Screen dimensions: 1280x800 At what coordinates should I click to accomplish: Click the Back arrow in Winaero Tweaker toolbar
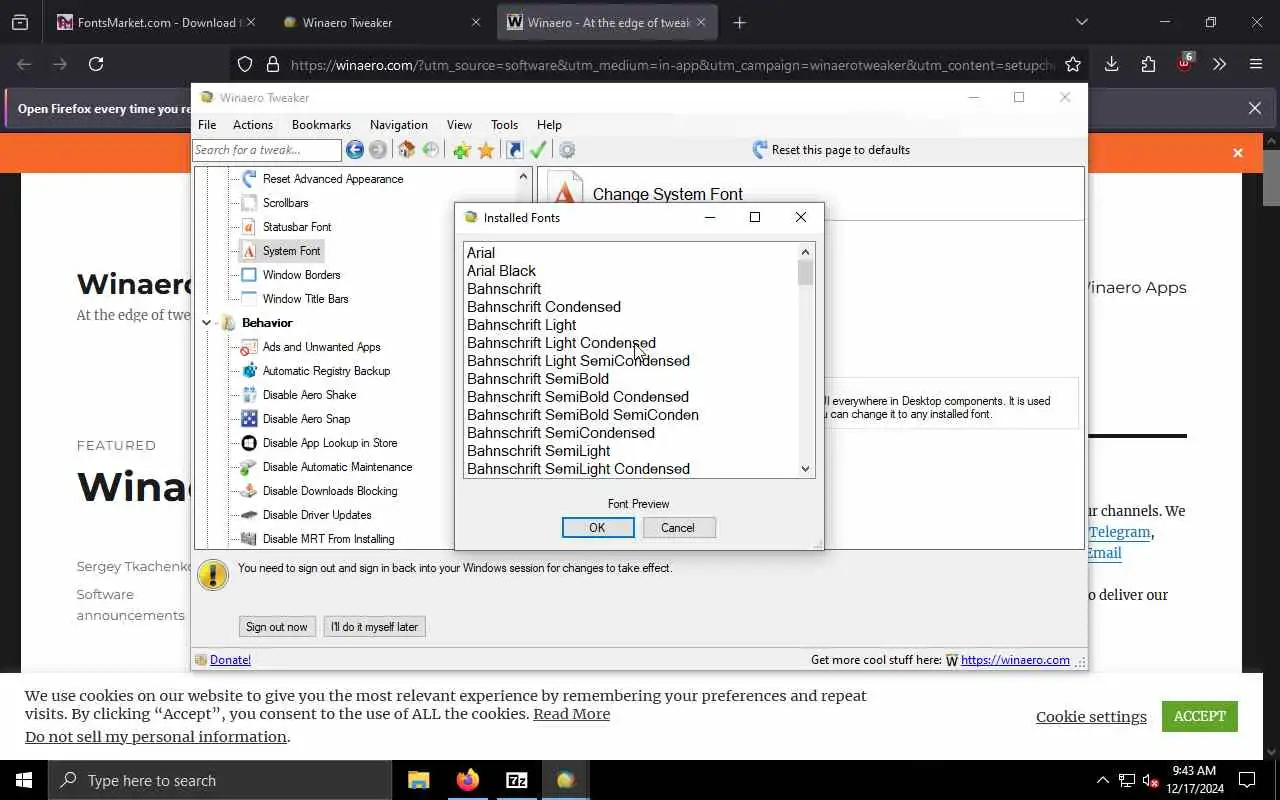pyautogui.click(x=355, y=150)
